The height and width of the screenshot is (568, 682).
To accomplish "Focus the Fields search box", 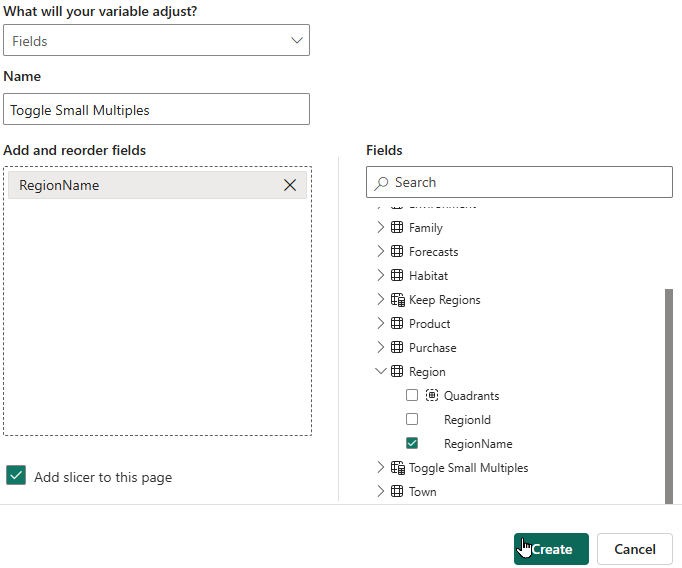I will pyautogui.click(x=519, y=182).
